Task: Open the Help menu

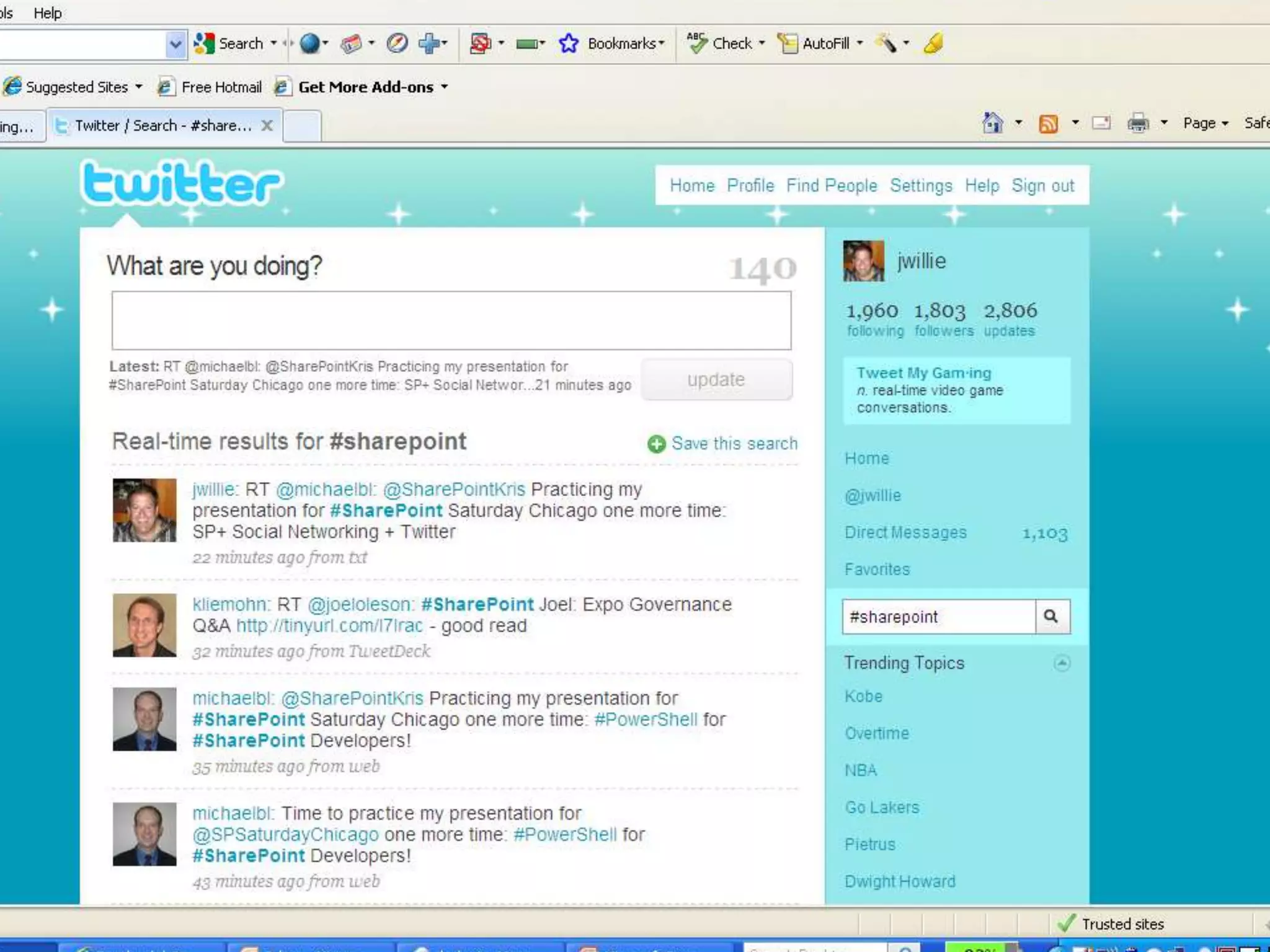Action: [47, 13]
